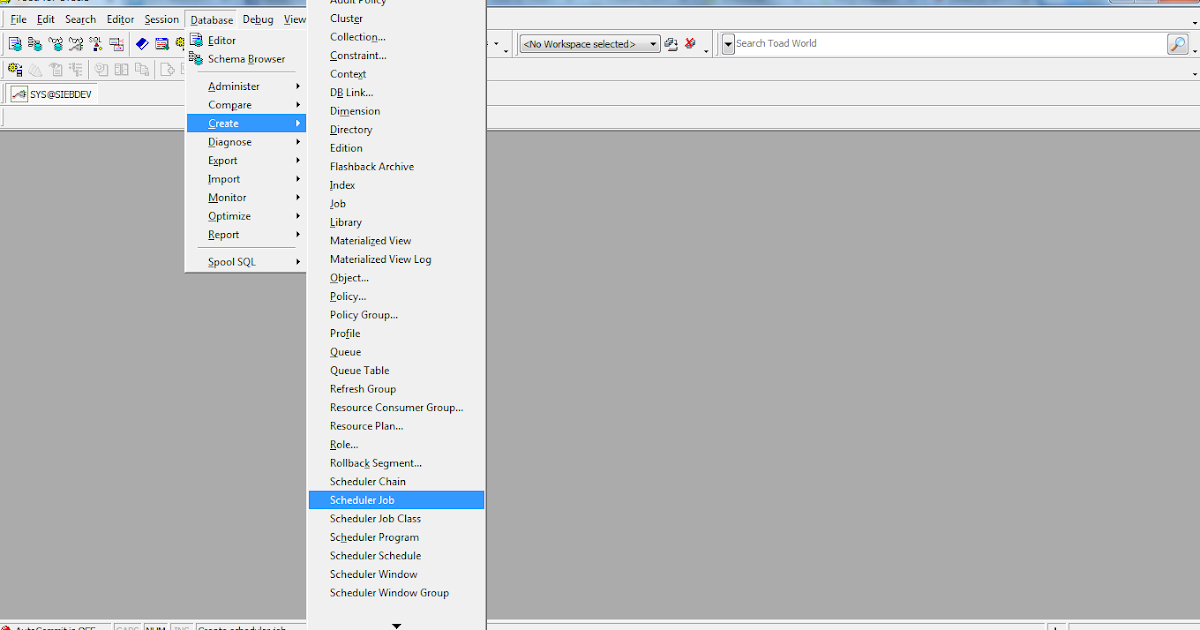Toggle the NUM indicator in status bar
This screenshot has width=1200, height=630.
click(156, 627)
